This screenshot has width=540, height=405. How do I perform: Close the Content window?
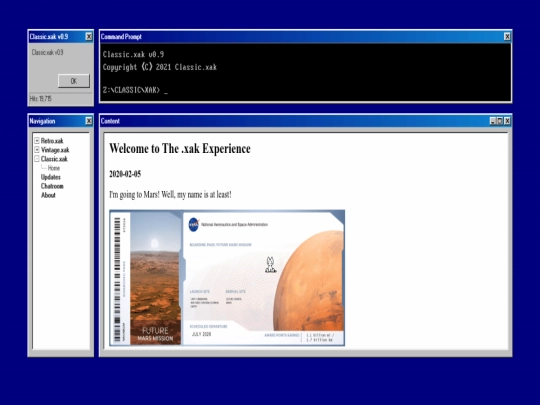pos(507,121)
